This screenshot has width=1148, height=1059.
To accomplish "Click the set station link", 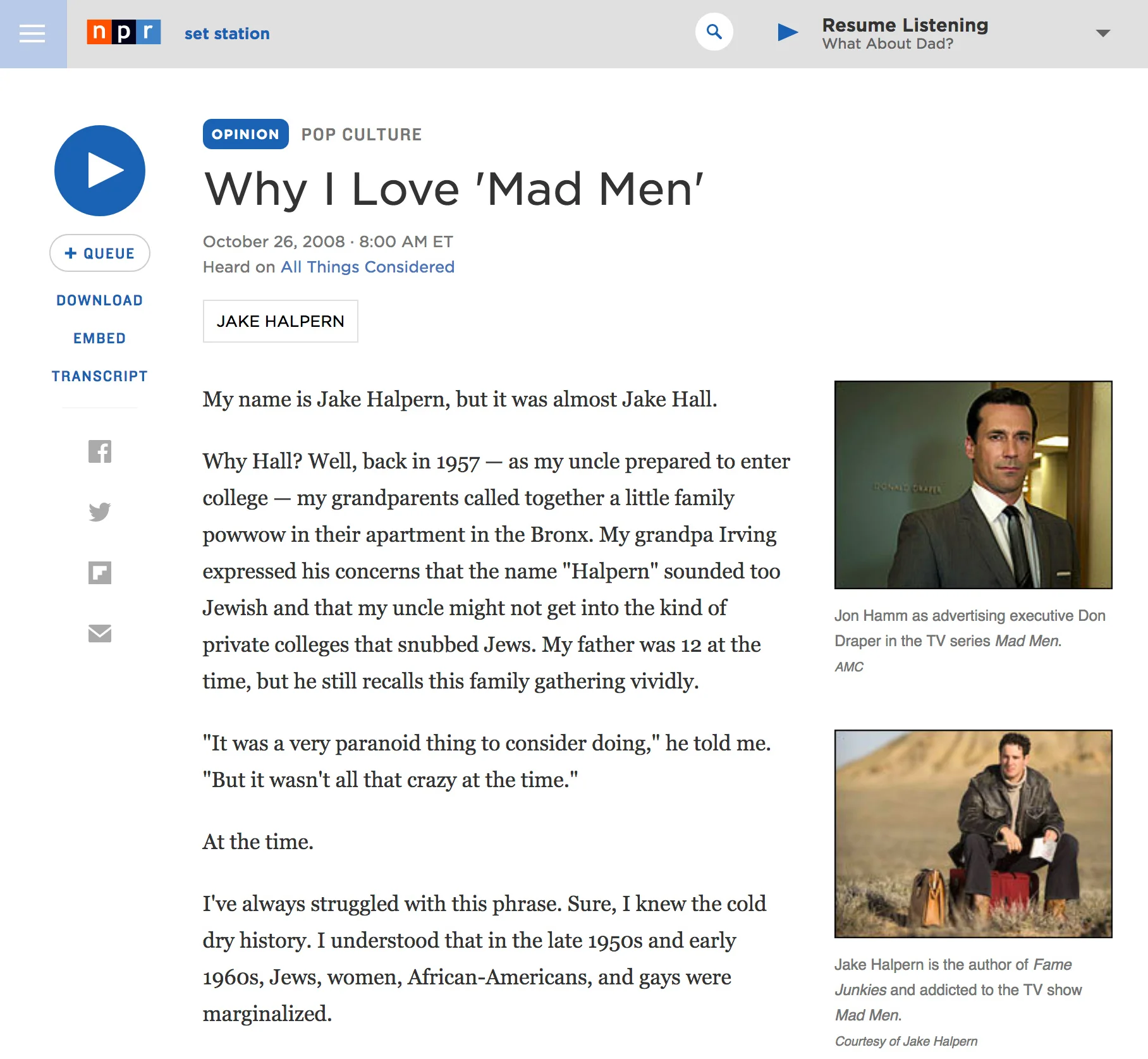I will 227,34.
